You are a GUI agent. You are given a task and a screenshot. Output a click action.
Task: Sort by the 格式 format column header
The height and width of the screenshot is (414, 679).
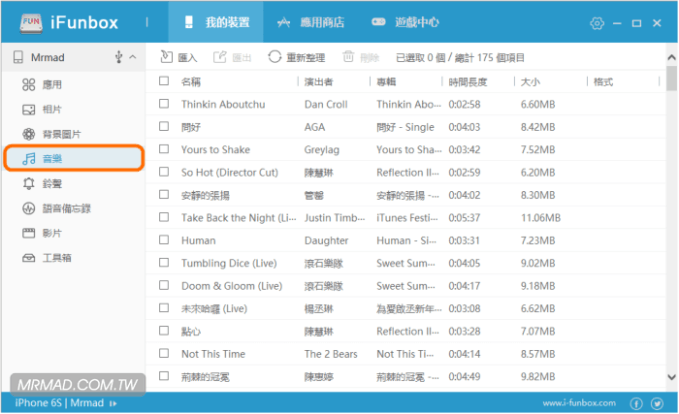click(603, 82)
